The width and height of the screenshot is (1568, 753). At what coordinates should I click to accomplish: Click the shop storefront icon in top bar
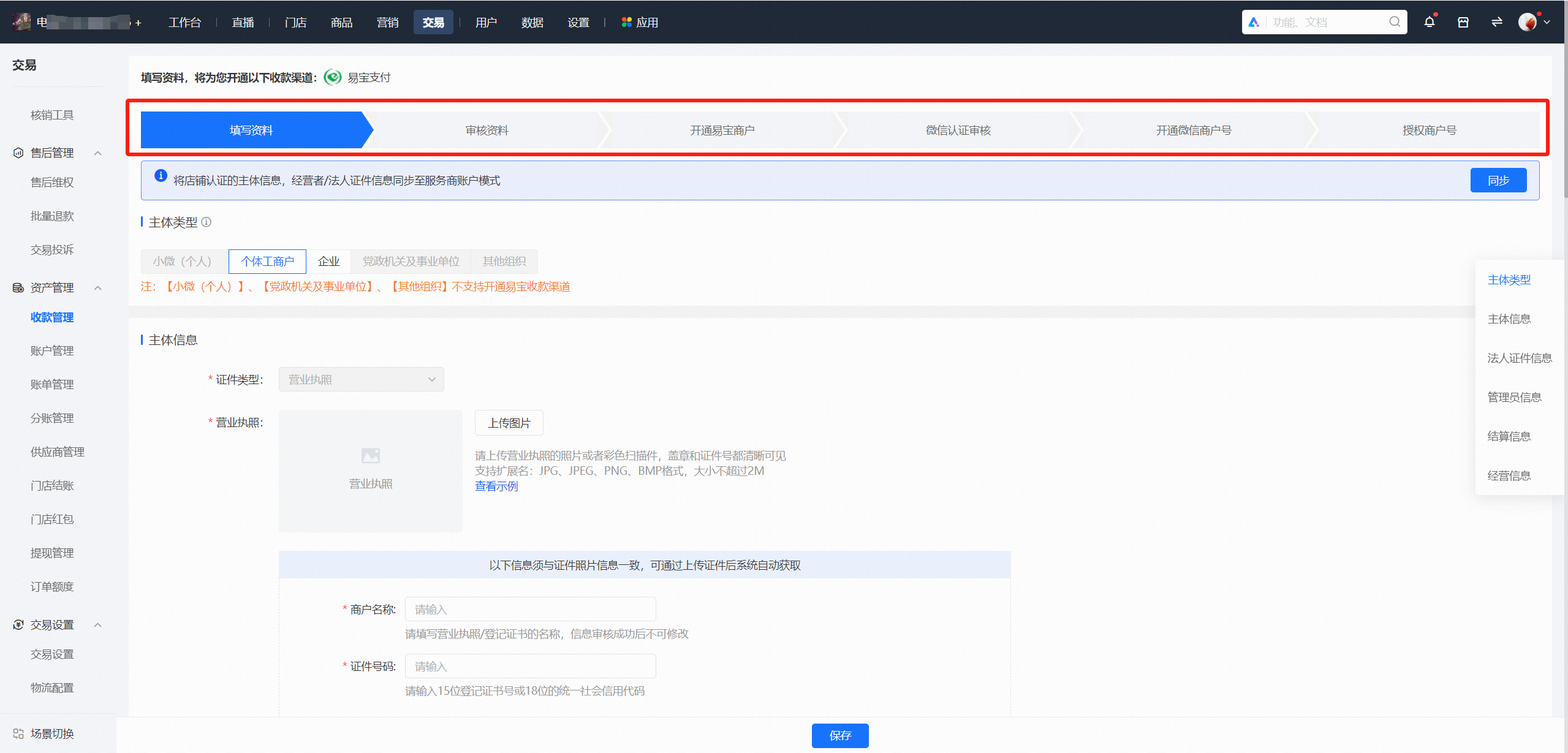1463,22
